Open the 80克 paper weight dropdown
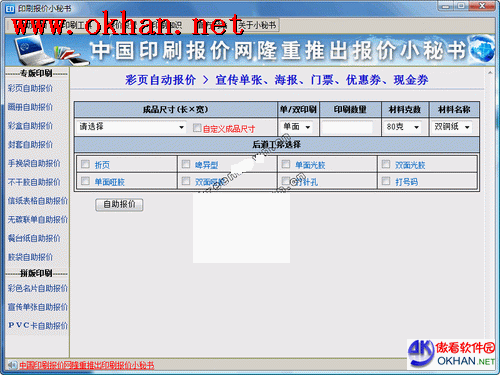The width and height of the screenshot is (500, 375). coord(402,127)
